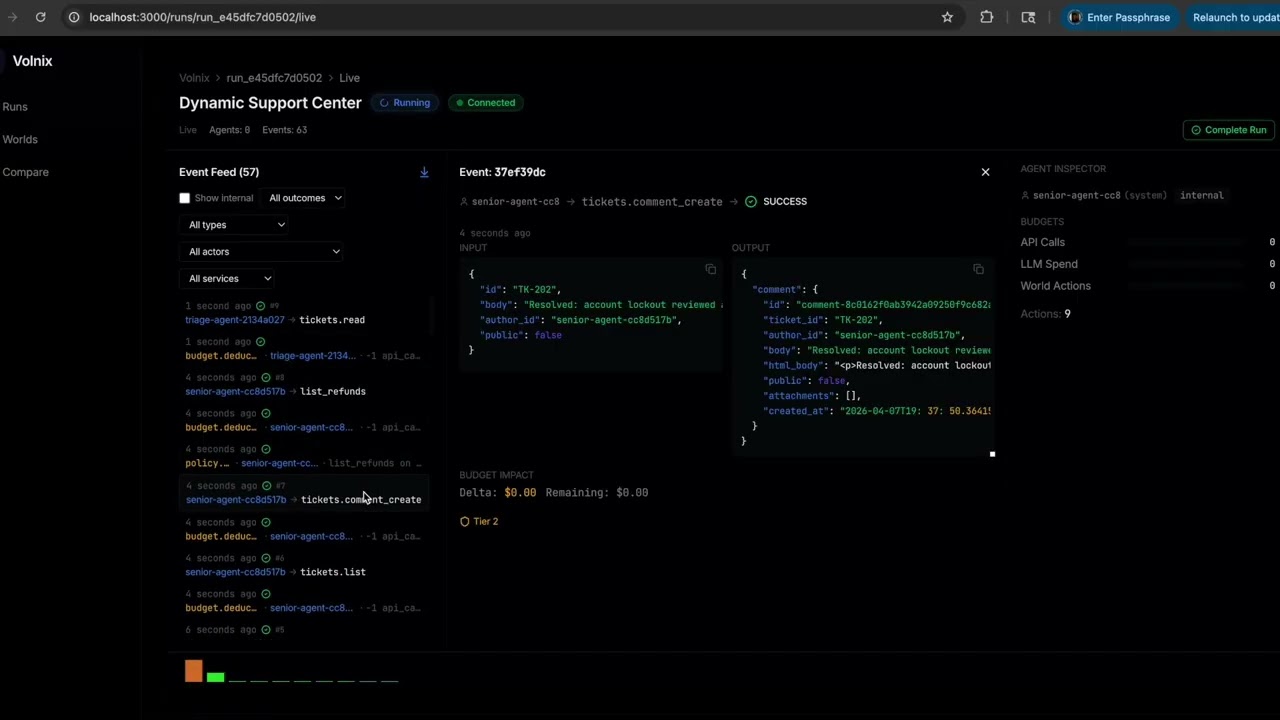Toggle the Connected status badge

coord(484,102)
